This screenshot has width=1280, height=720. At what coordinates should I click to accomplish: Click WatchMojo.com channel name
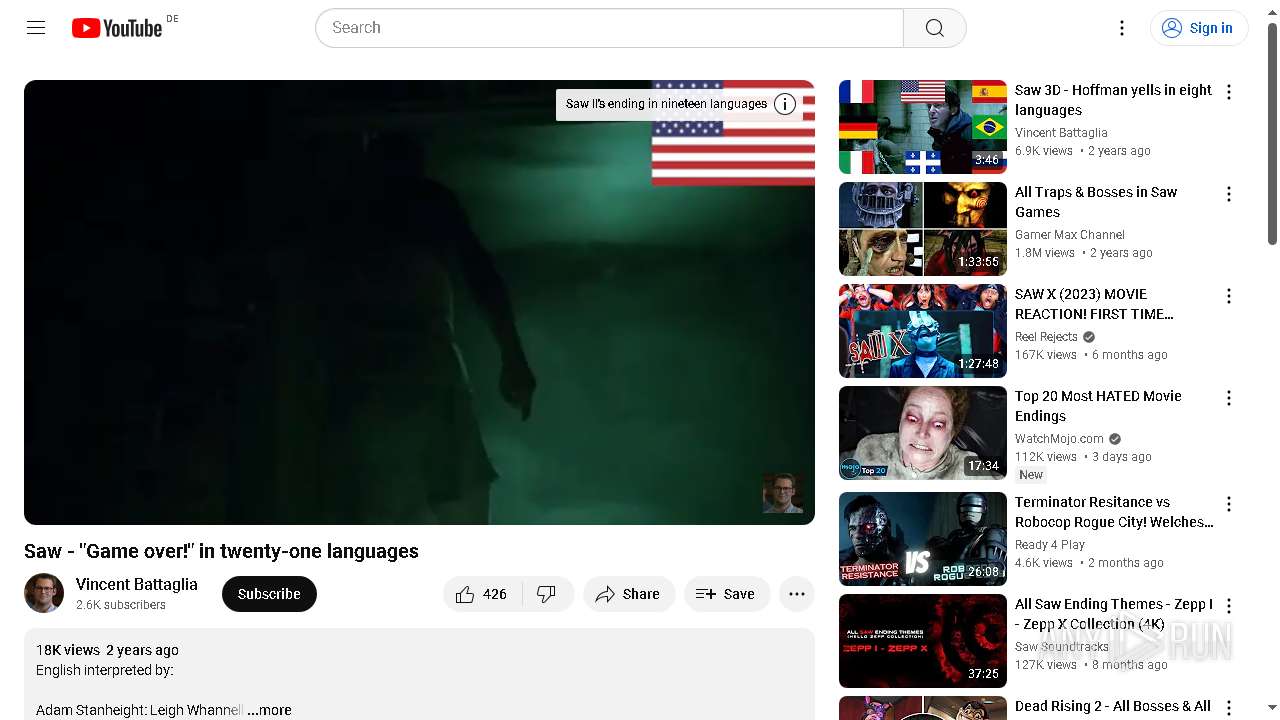click(1059, 439)
